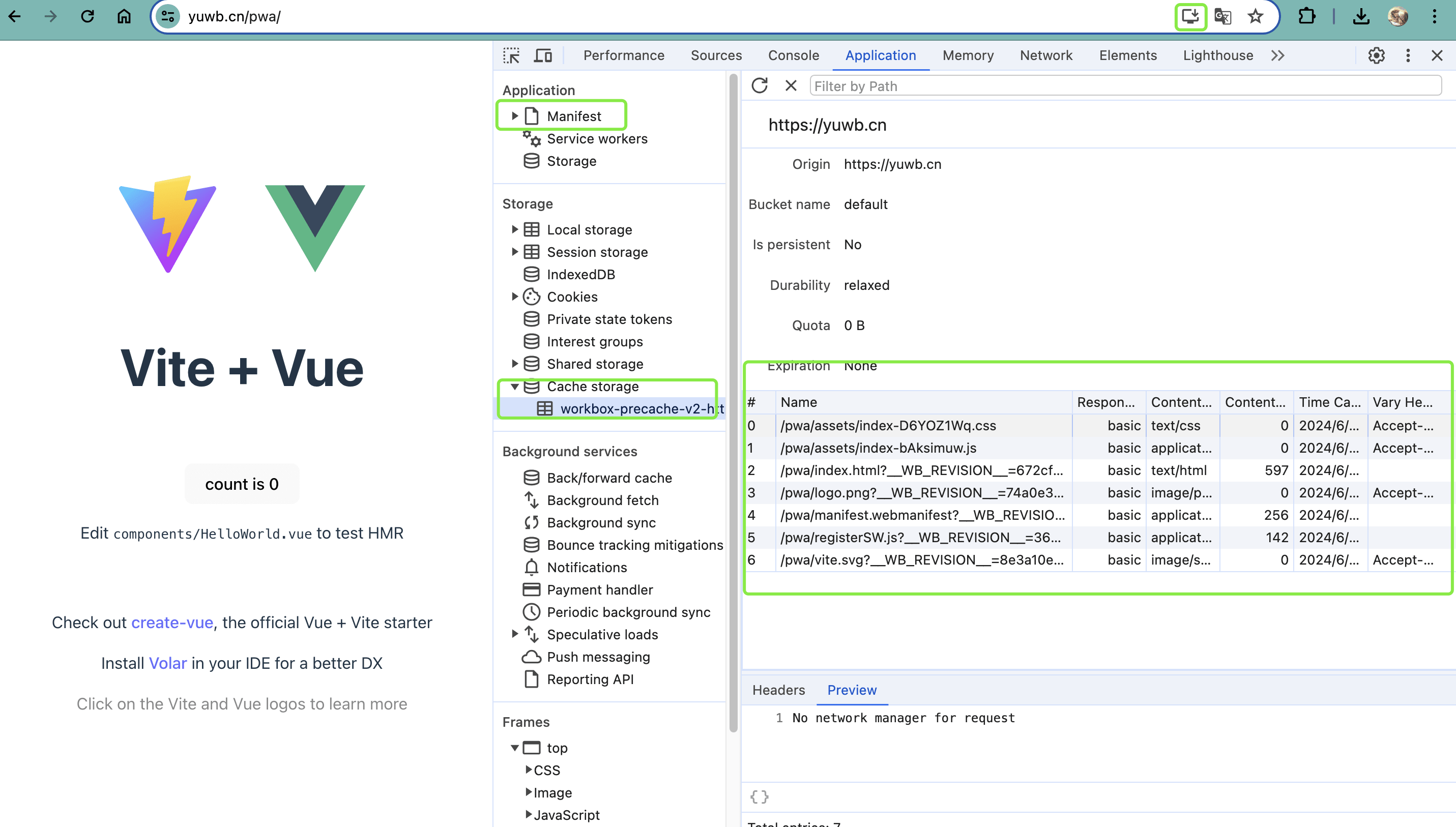Select workbox-precache-v2 cache entry

(630, 408)
